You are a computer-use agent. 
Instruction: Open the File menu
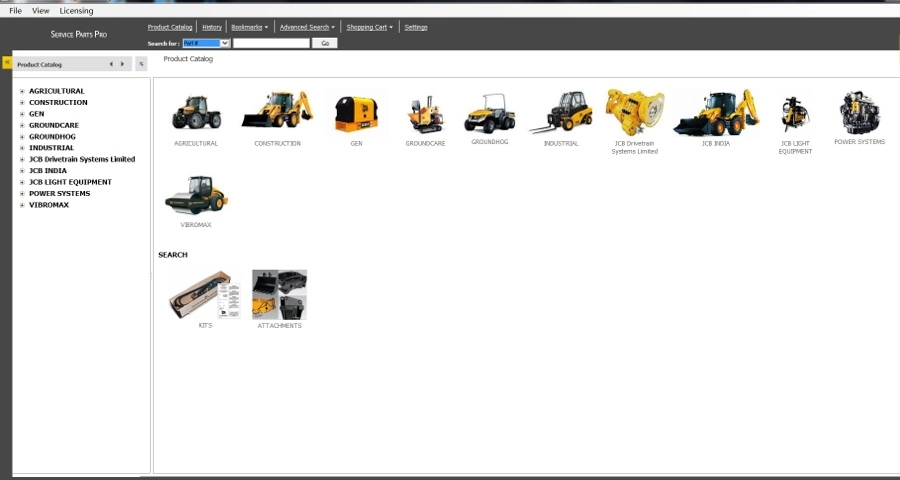(x=15, y=10)
